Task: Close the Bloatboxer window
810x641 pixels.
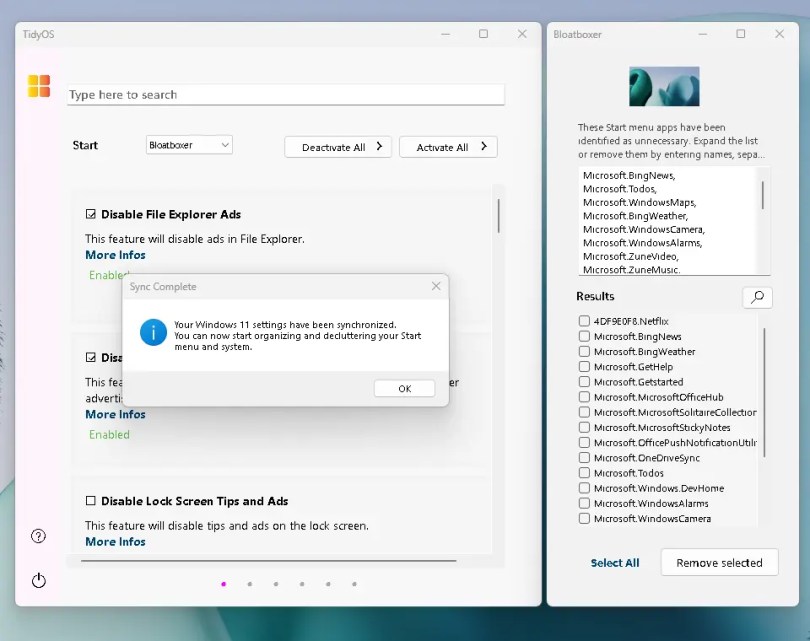Action: 780,34
